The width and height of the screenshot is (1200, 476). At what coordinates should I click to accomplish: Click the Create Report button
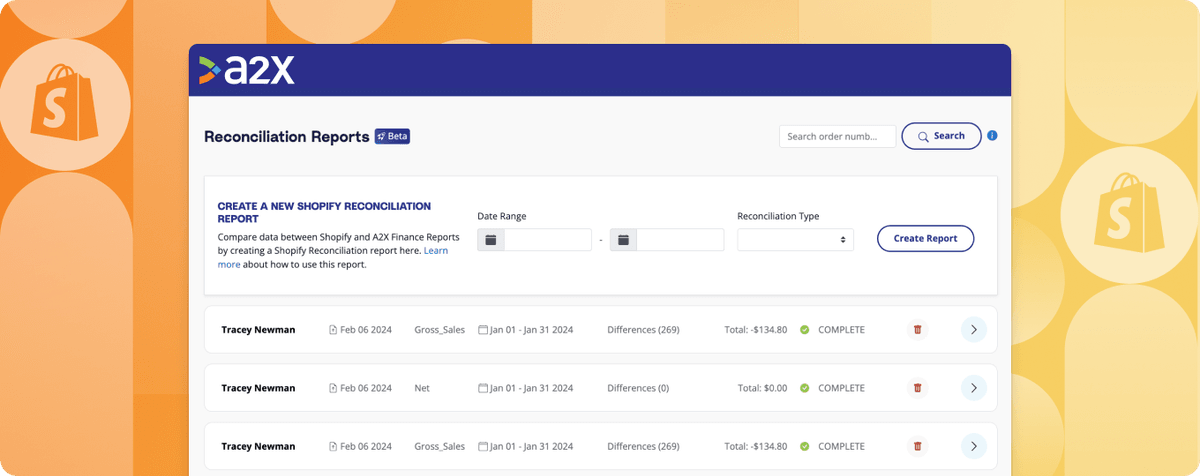(x=925, y=238)
